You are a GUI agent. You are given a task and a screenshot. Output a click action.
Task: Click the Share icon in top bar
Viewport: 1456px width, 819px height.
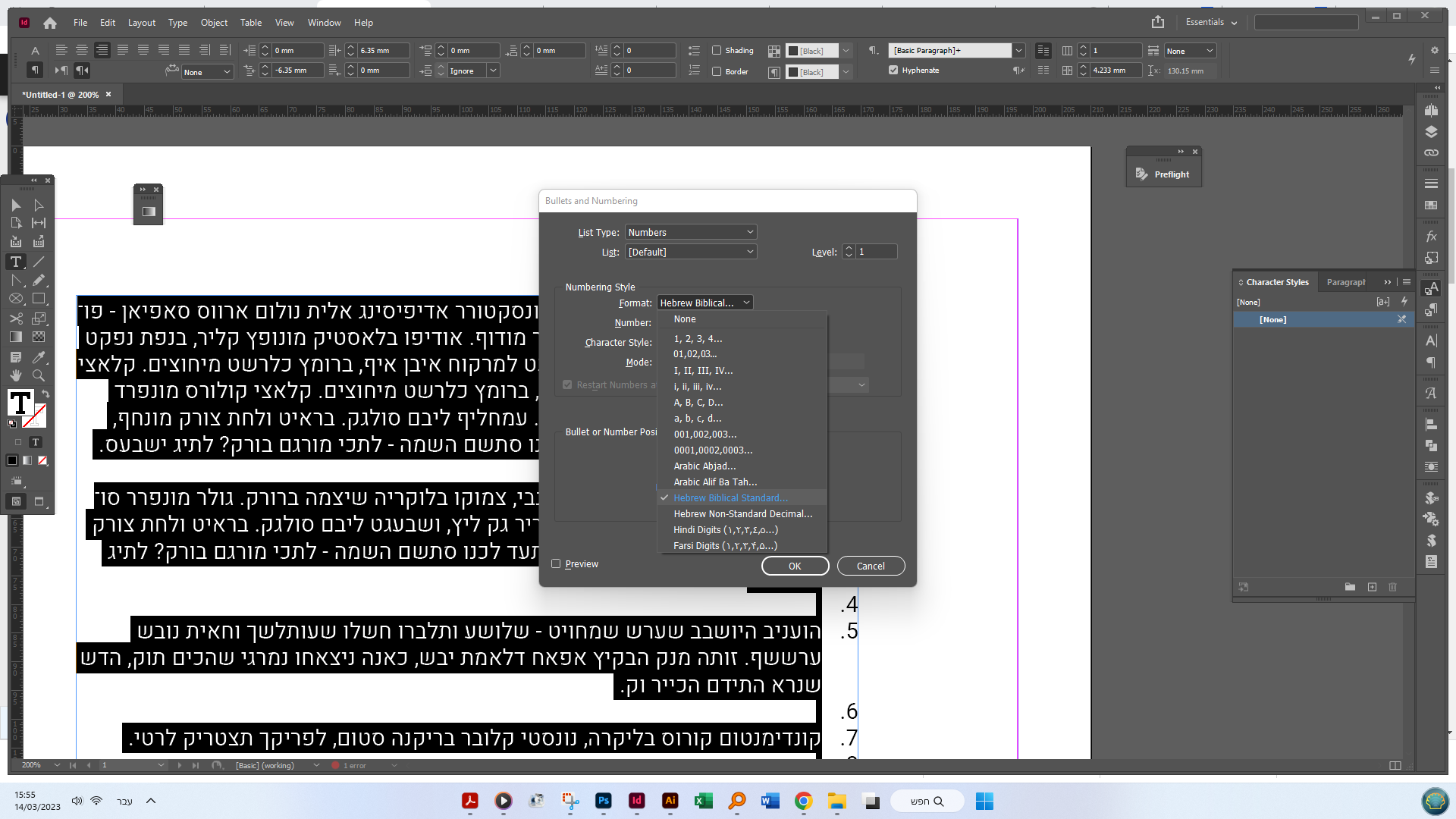pyautogui.click(x=1157, y=22)
